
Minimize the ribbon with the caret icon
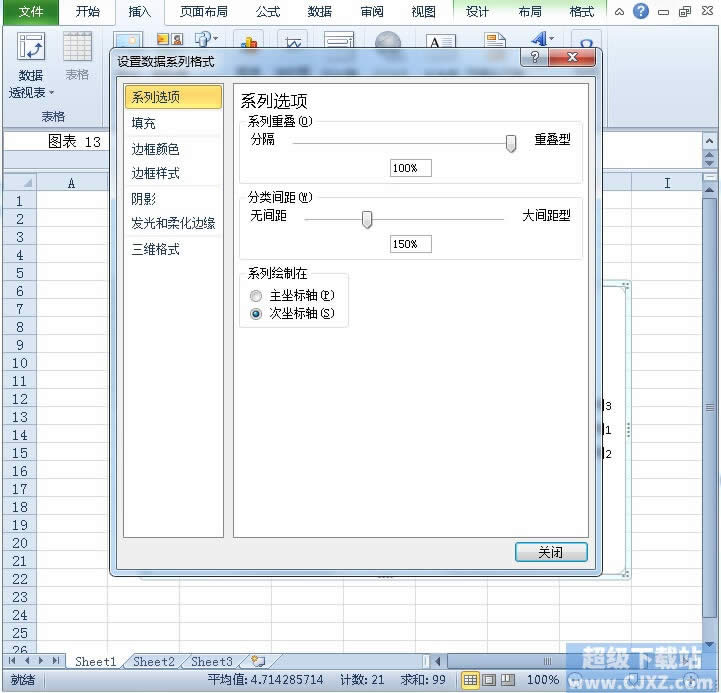coord(620,11)
